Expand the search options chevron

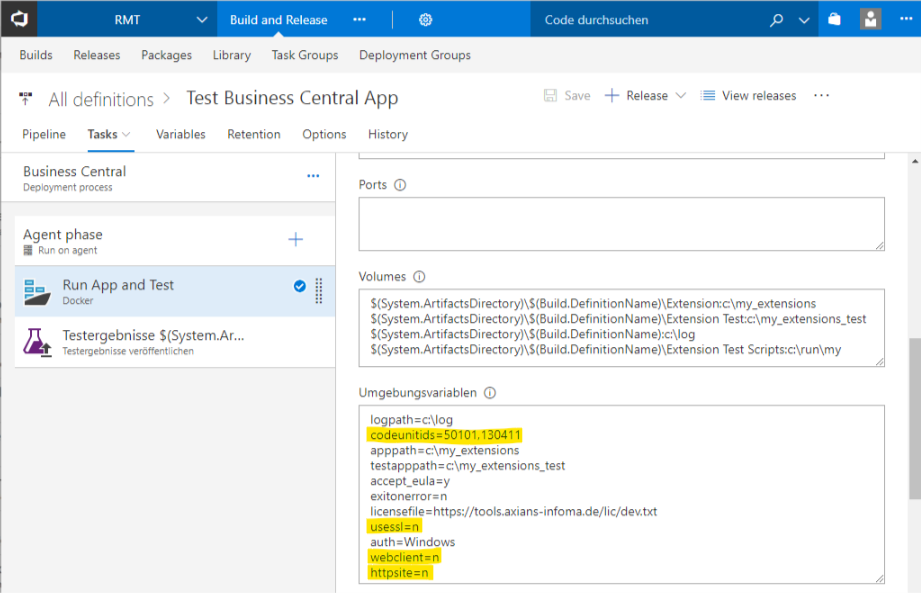(x=804, y=21)
